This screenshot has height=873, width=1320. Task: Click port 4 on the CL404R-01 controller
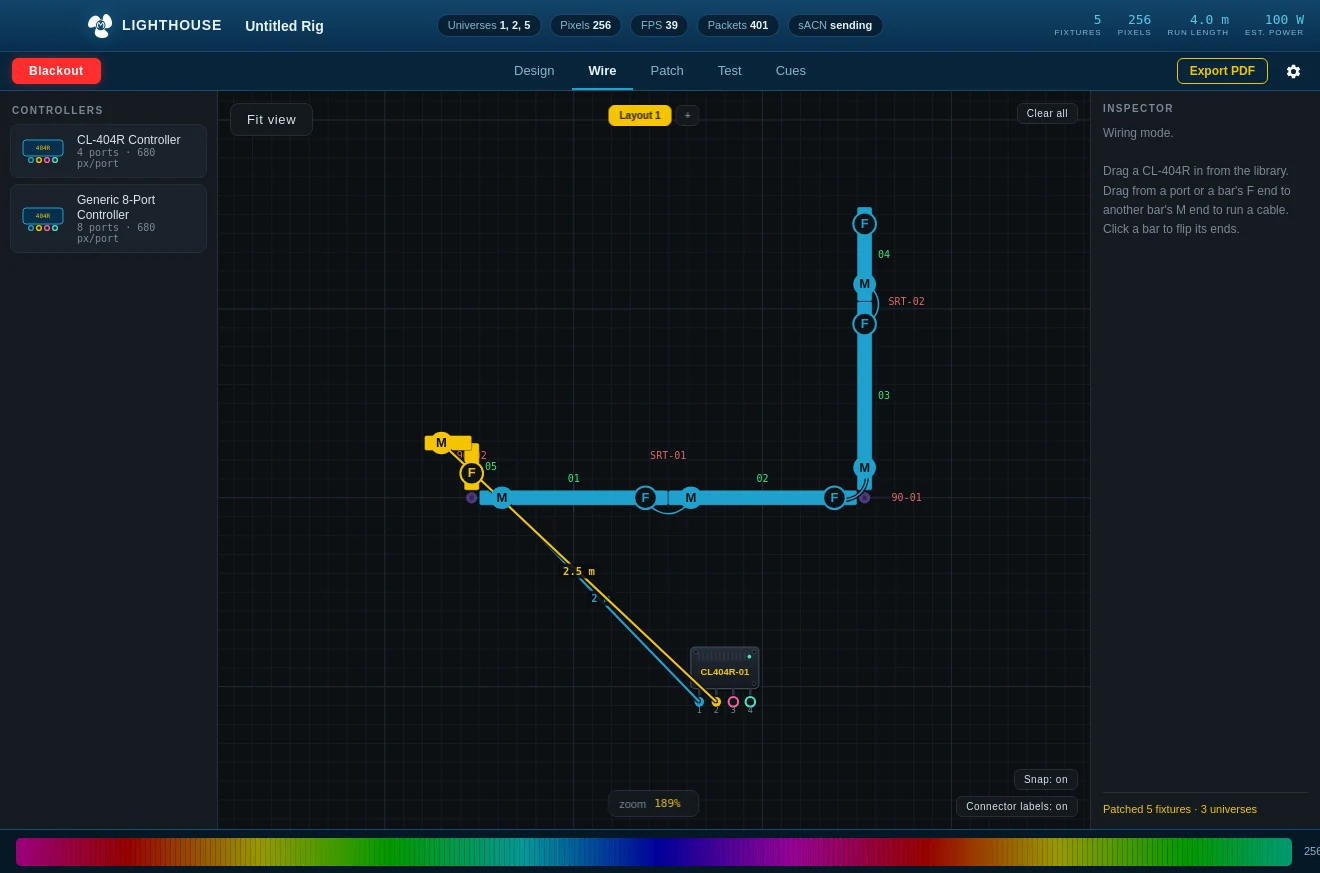[750, 702]
